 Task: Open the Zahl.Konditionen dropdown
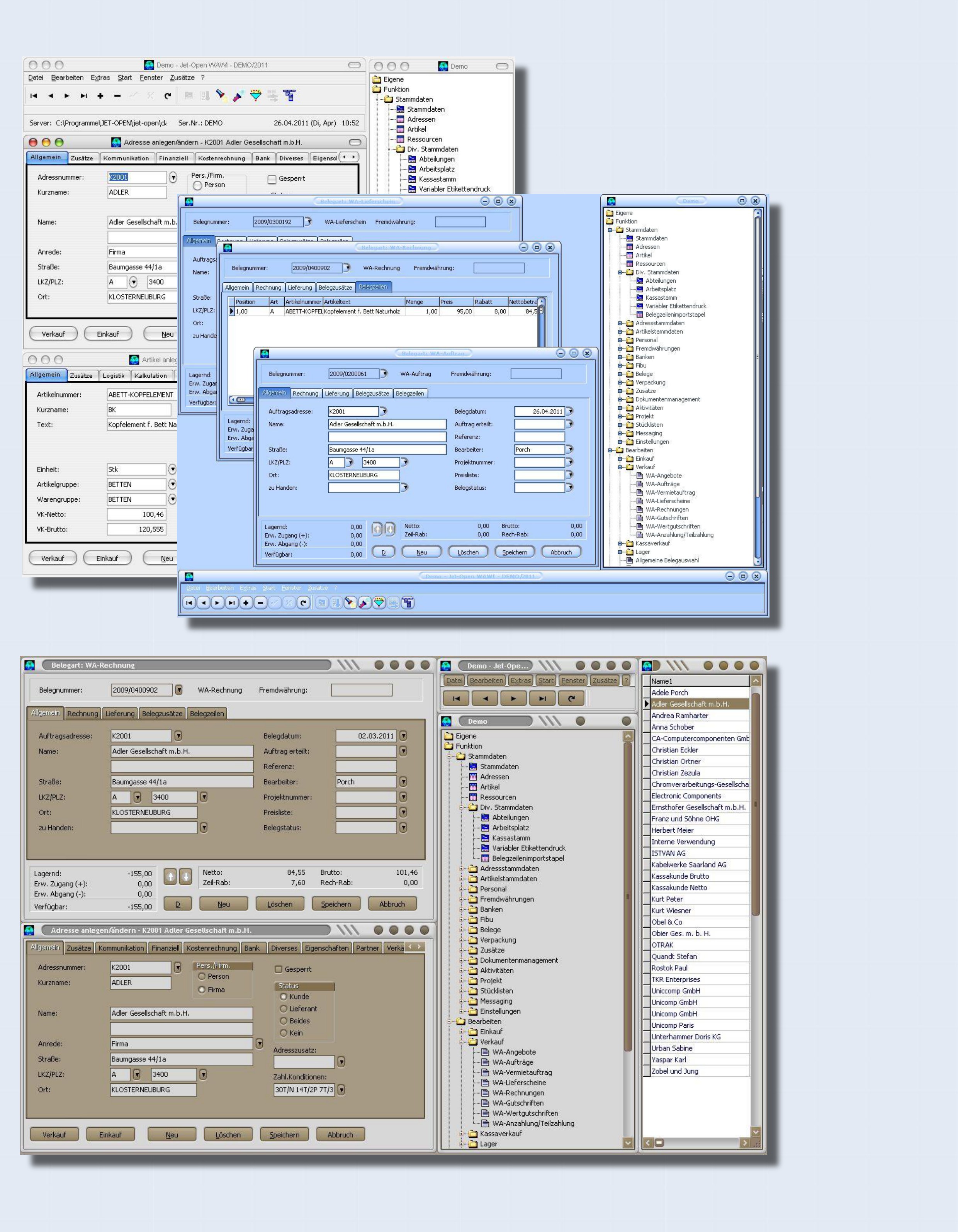click(x=341, y=1089)
